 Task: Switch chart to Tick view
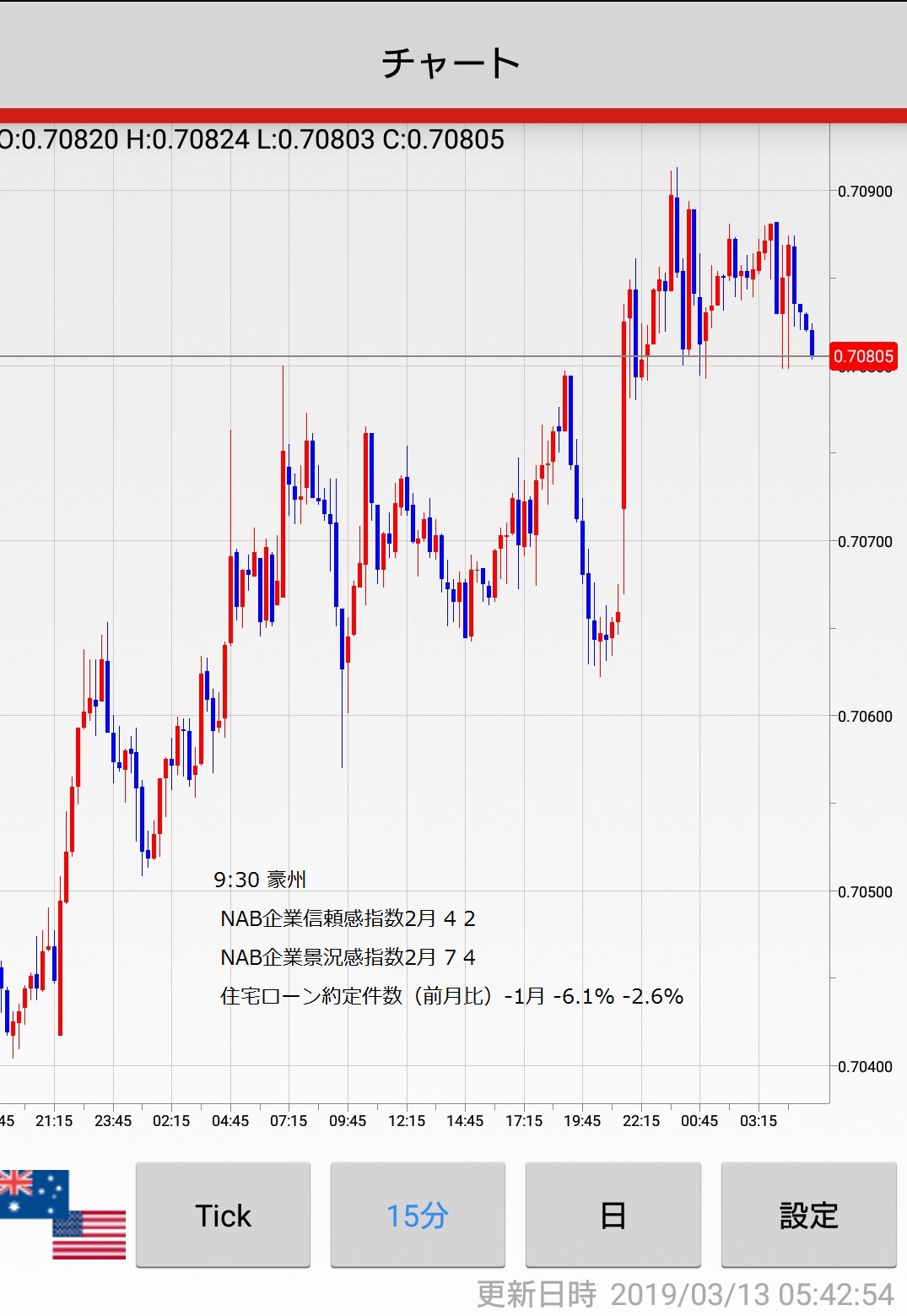223,1215
